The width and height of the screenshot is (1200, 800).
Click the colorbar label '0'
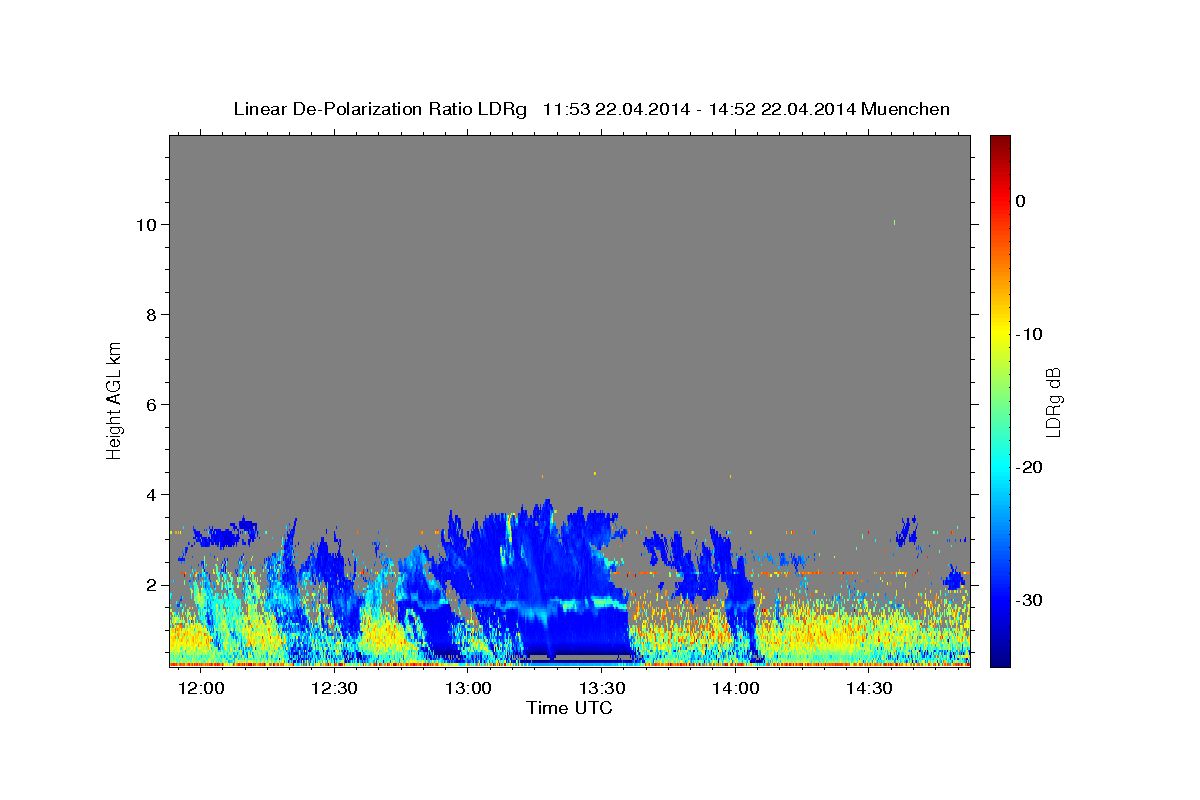pos(1021,201)
